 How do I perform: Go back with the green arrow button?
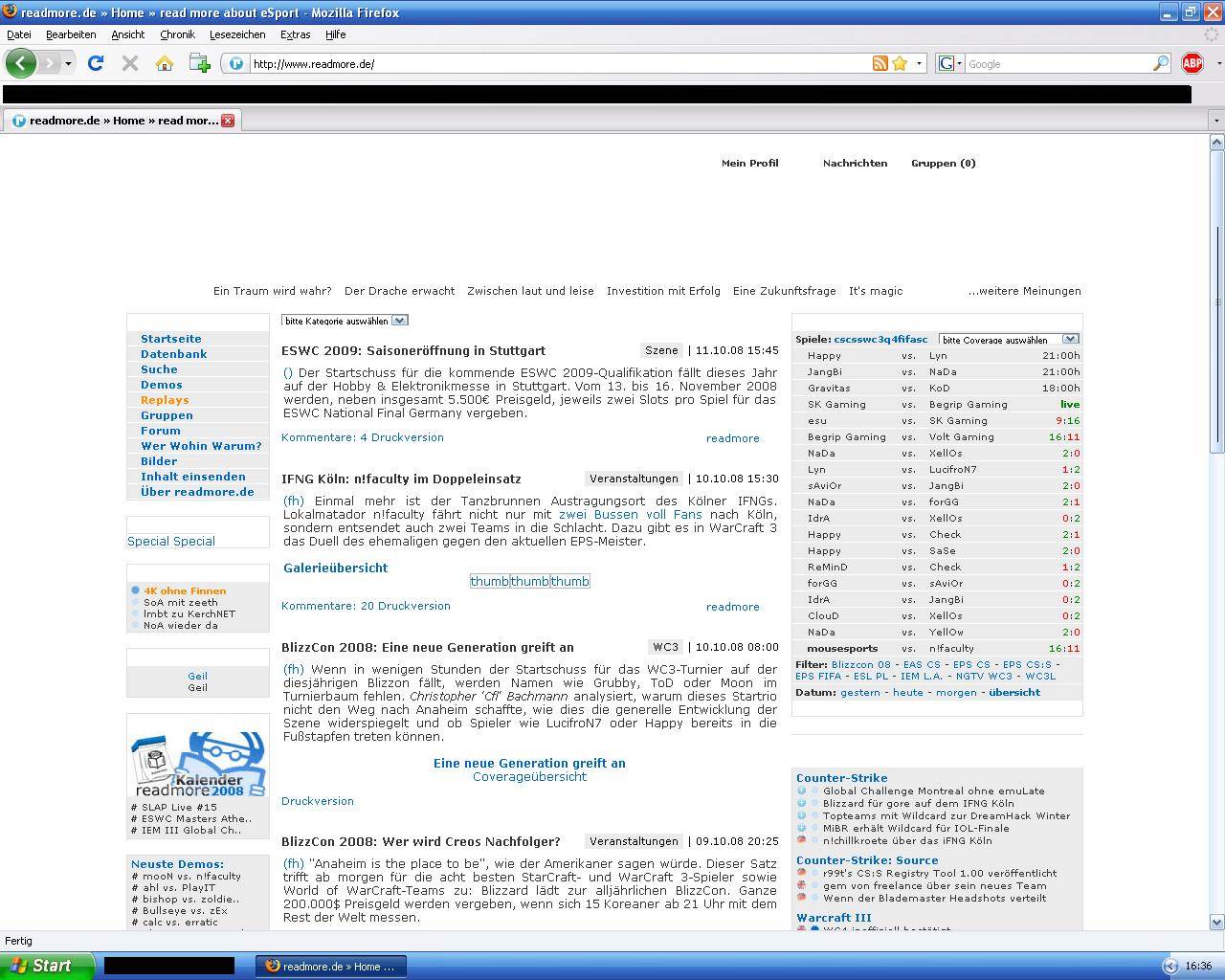click(20, 63)
